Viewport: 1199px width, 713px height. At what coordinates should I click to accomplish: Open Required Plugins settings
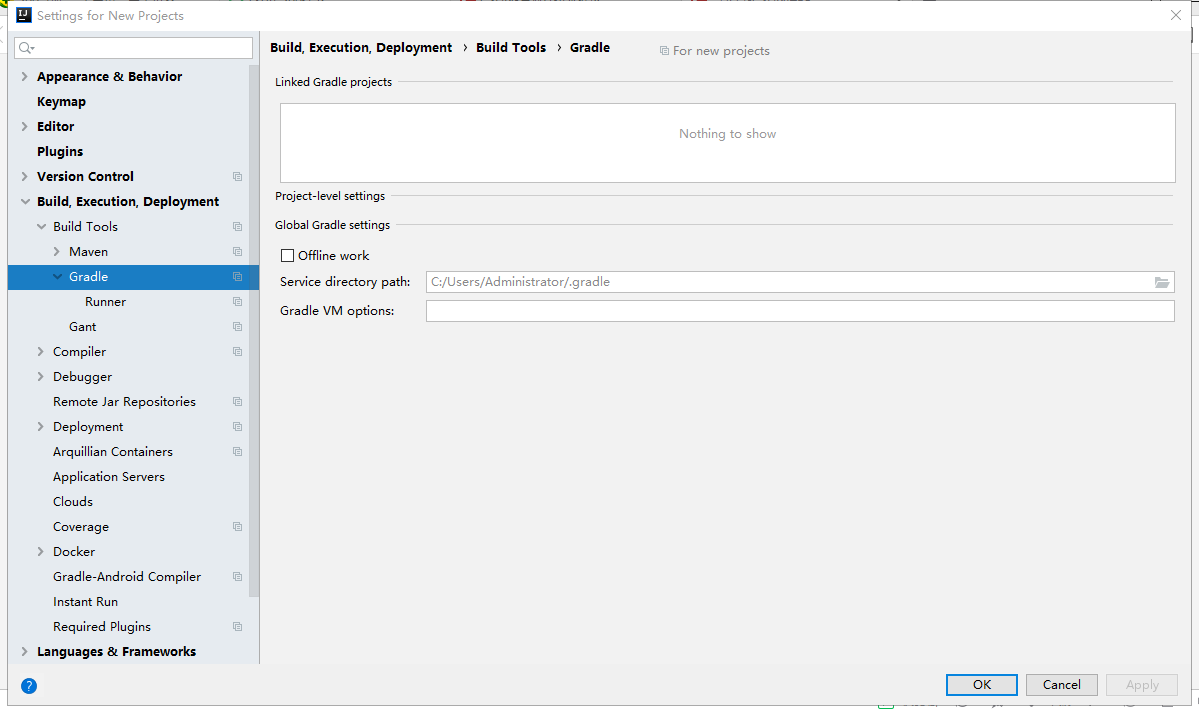pyautogui.click(x=102, y=627)
